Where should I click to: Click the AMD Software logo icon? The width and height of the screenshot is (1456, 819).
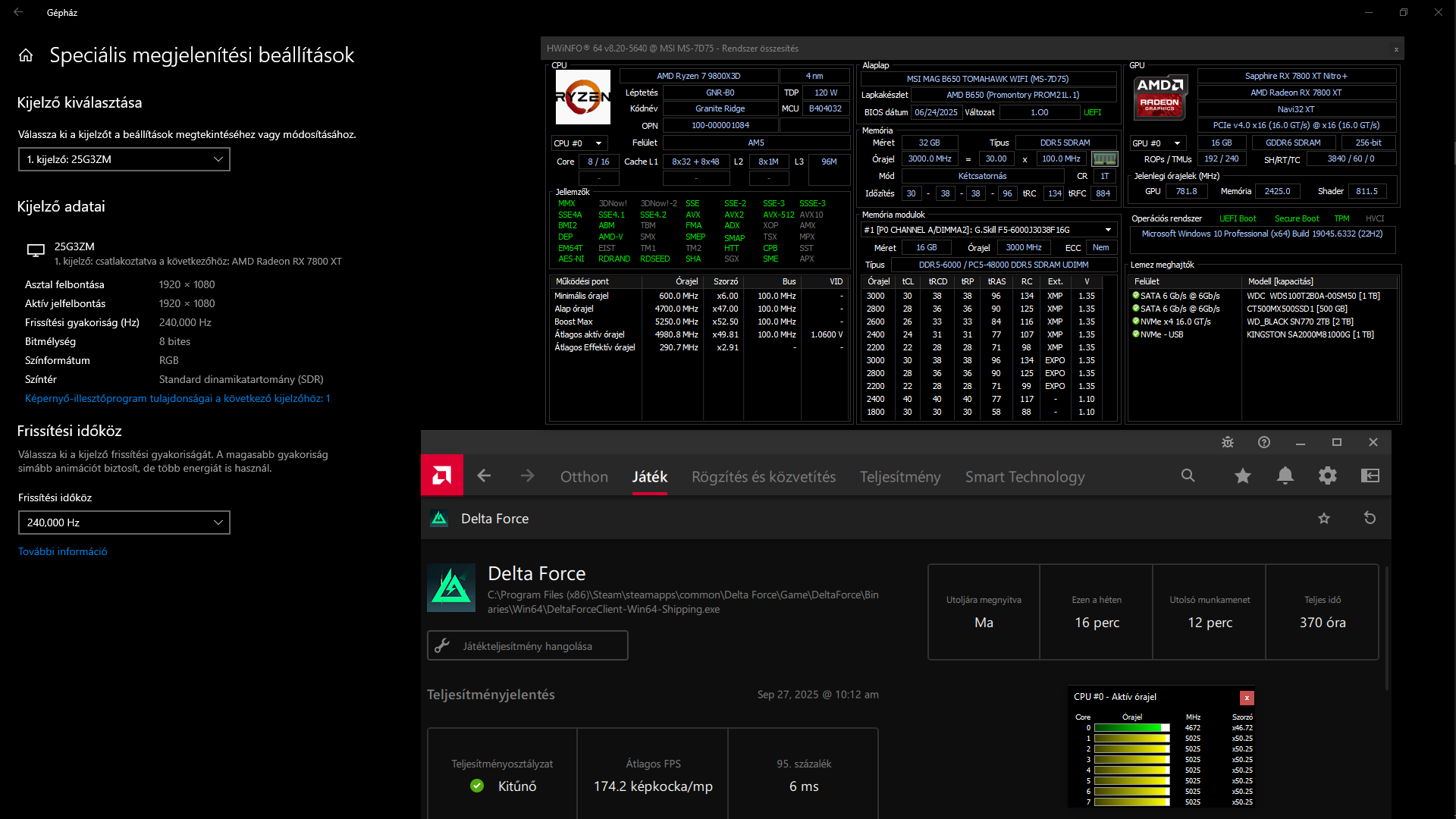coord(442,475)
